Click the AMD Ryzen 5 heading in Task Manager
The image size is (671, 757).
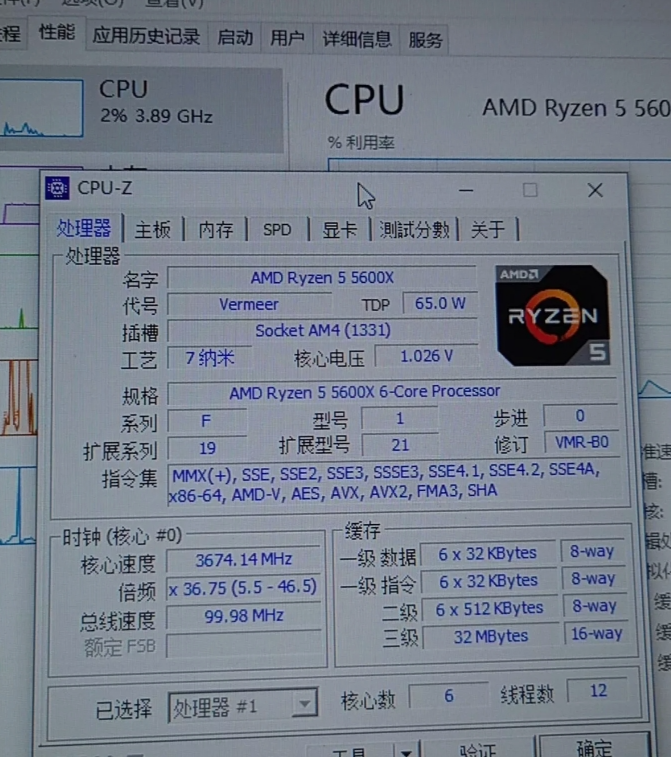(x=576, y=108)
